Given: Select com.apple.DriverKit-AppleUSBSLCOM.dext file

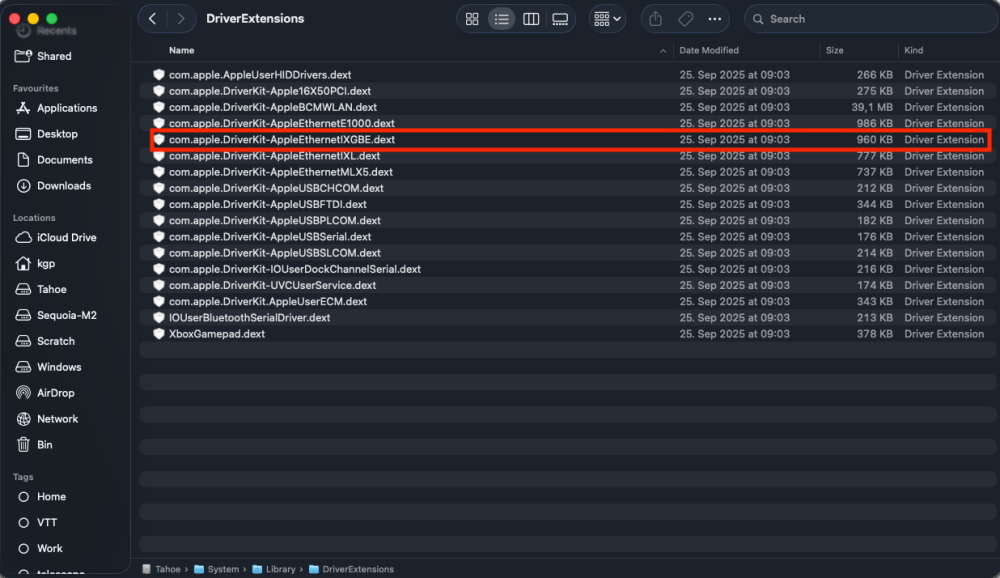Looking at the screenshot, I should [568, 253].
